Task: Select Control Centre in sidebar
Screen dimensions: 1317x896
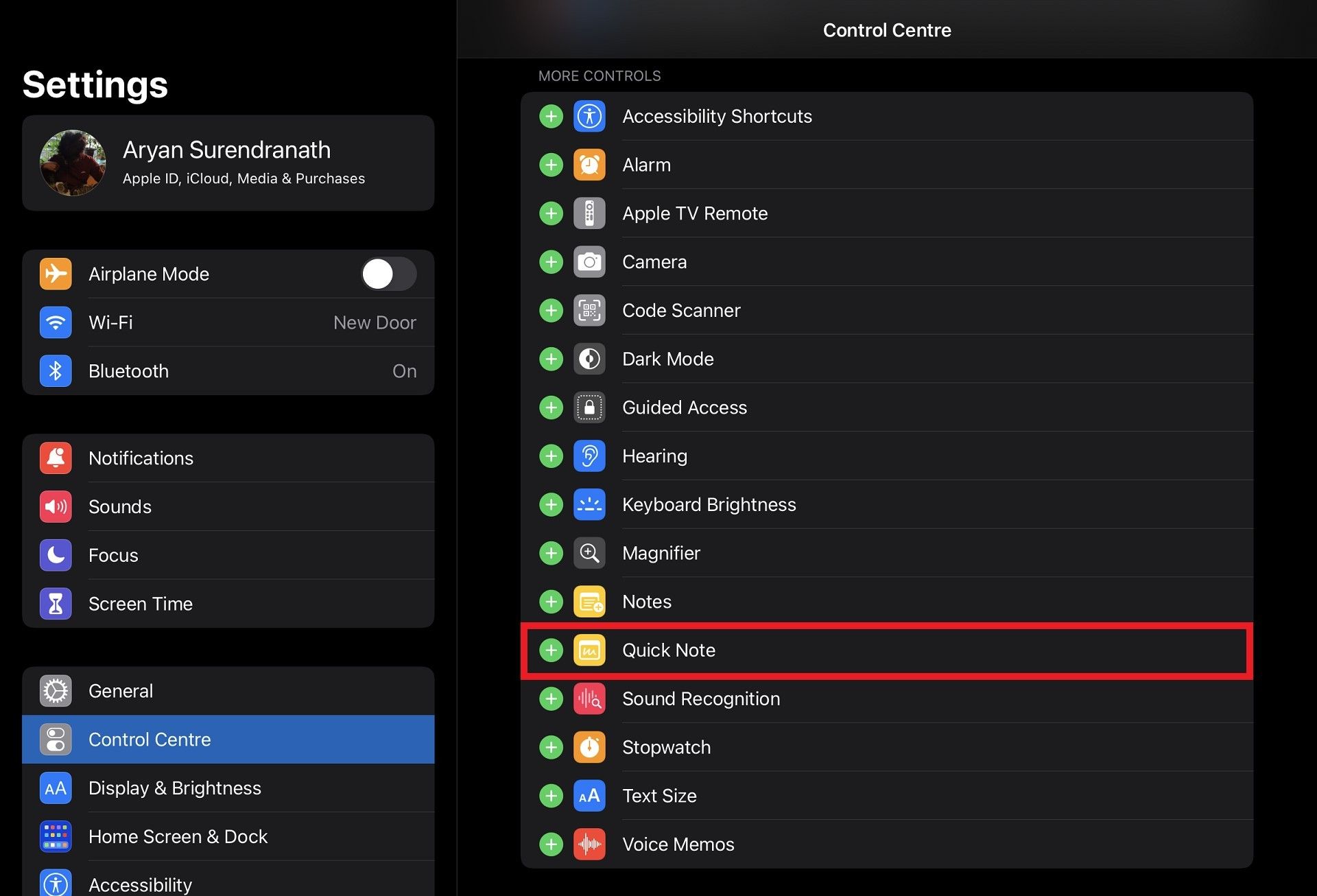Action: coord(228,740)
